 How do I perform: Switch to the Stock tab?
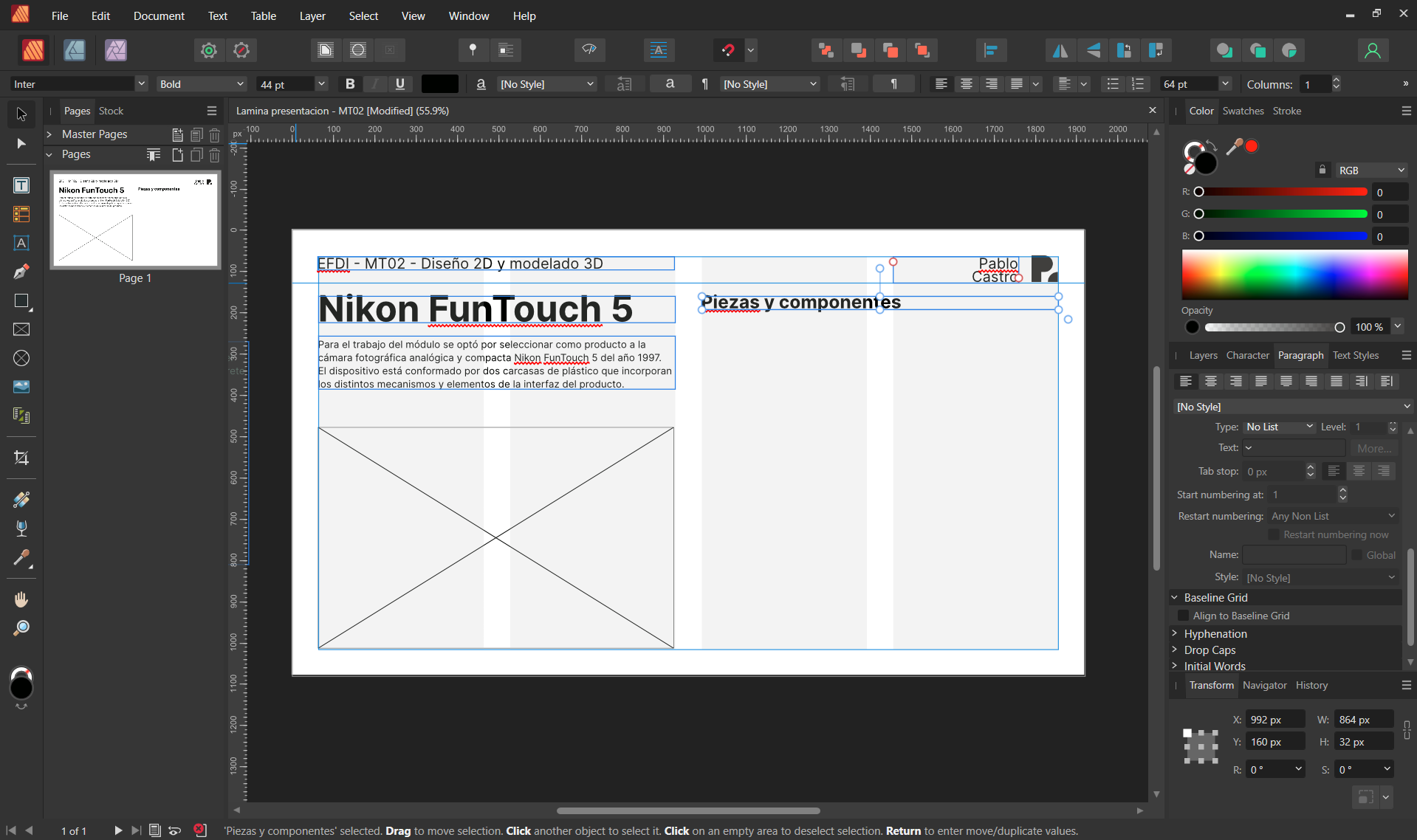point(111,111)
